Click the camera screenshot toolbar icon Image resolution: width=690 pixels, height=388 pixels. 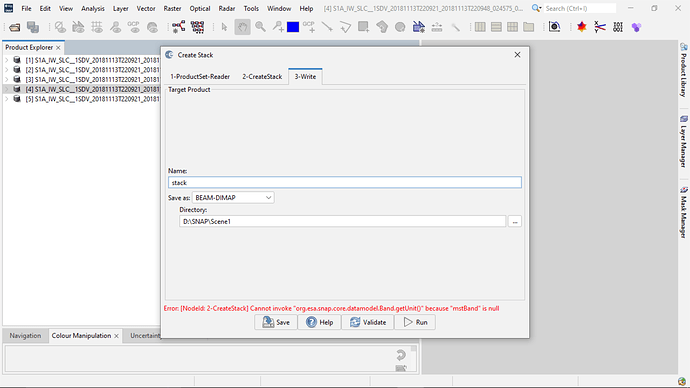(554, 27)
